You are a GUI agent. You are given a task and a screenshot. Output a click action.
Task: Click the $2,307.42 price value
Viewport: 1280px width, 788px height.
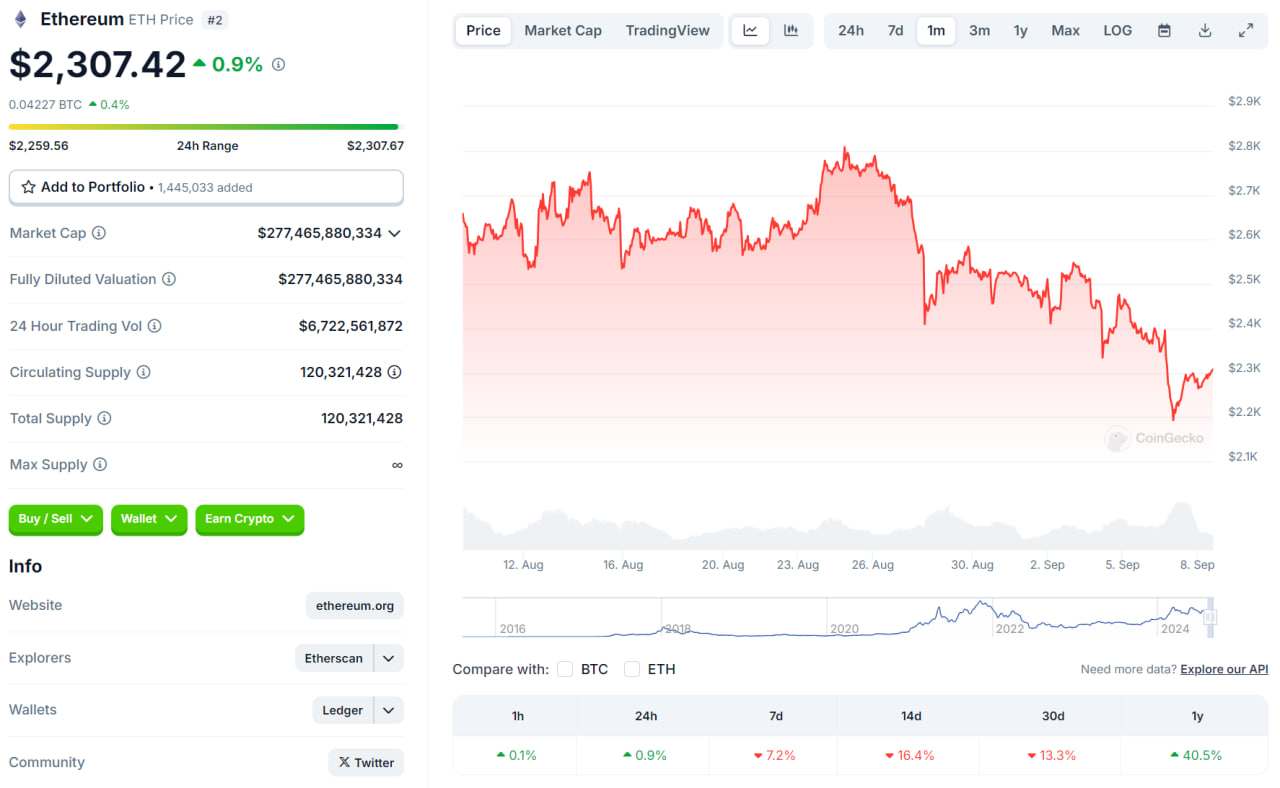[97, 64]
